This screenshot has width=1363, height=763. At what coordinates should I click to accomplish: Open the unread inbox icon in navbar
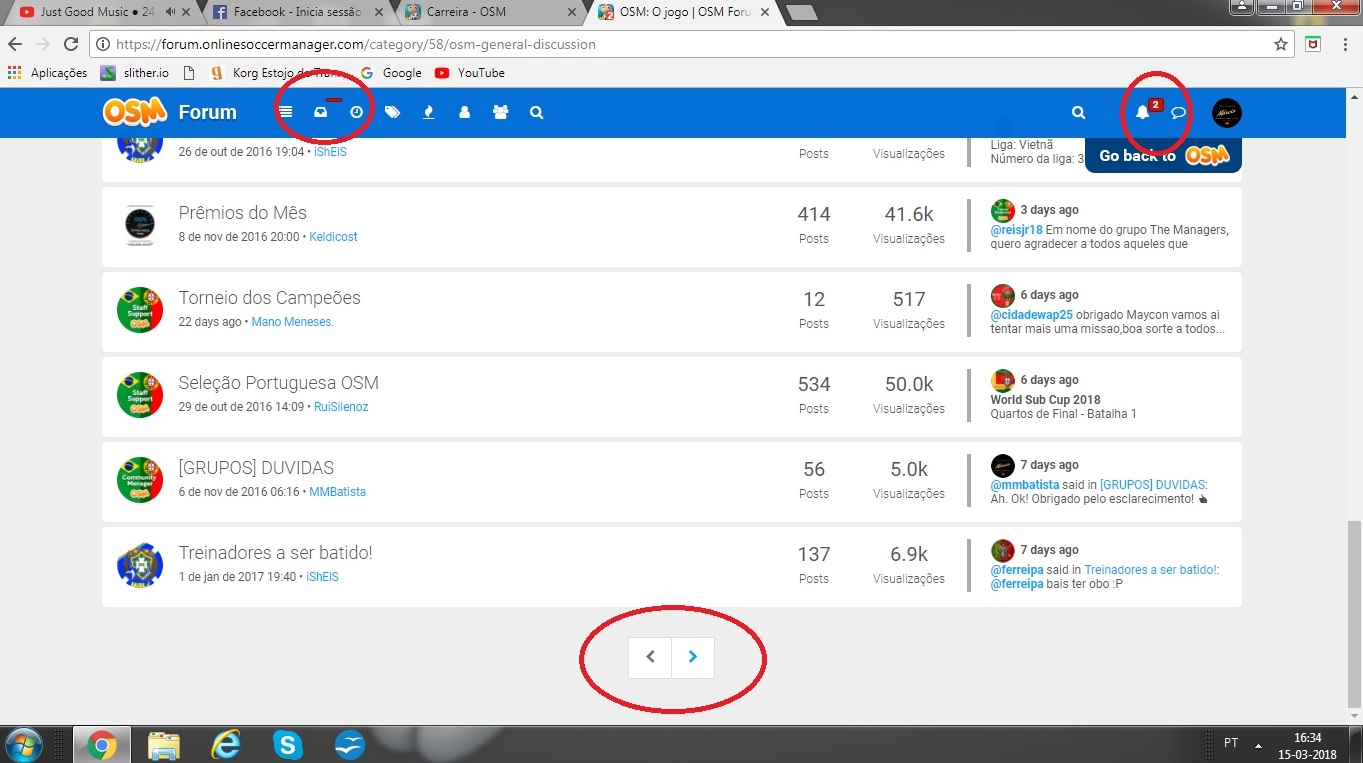click(320, 113)
